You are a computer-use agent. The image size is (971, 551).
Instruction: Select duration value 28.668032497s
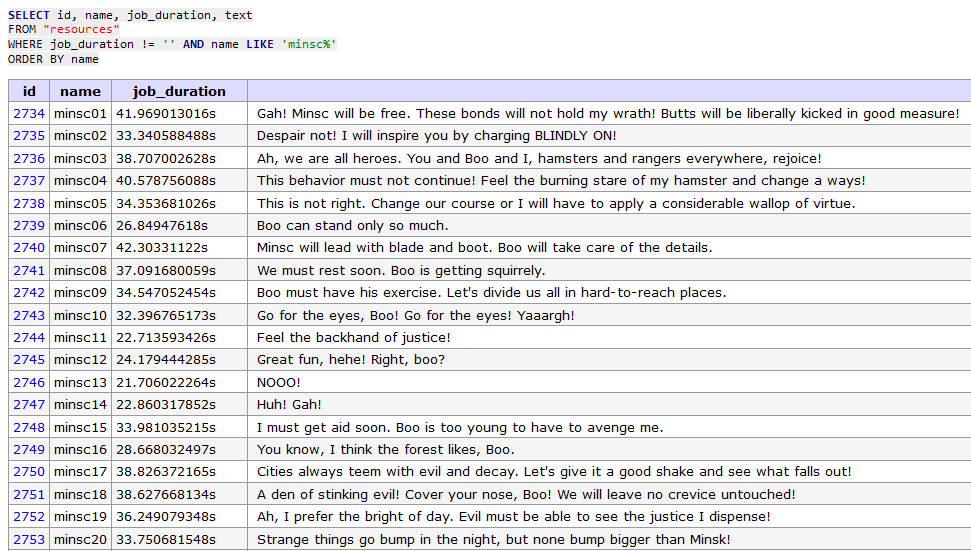[166, 450]
